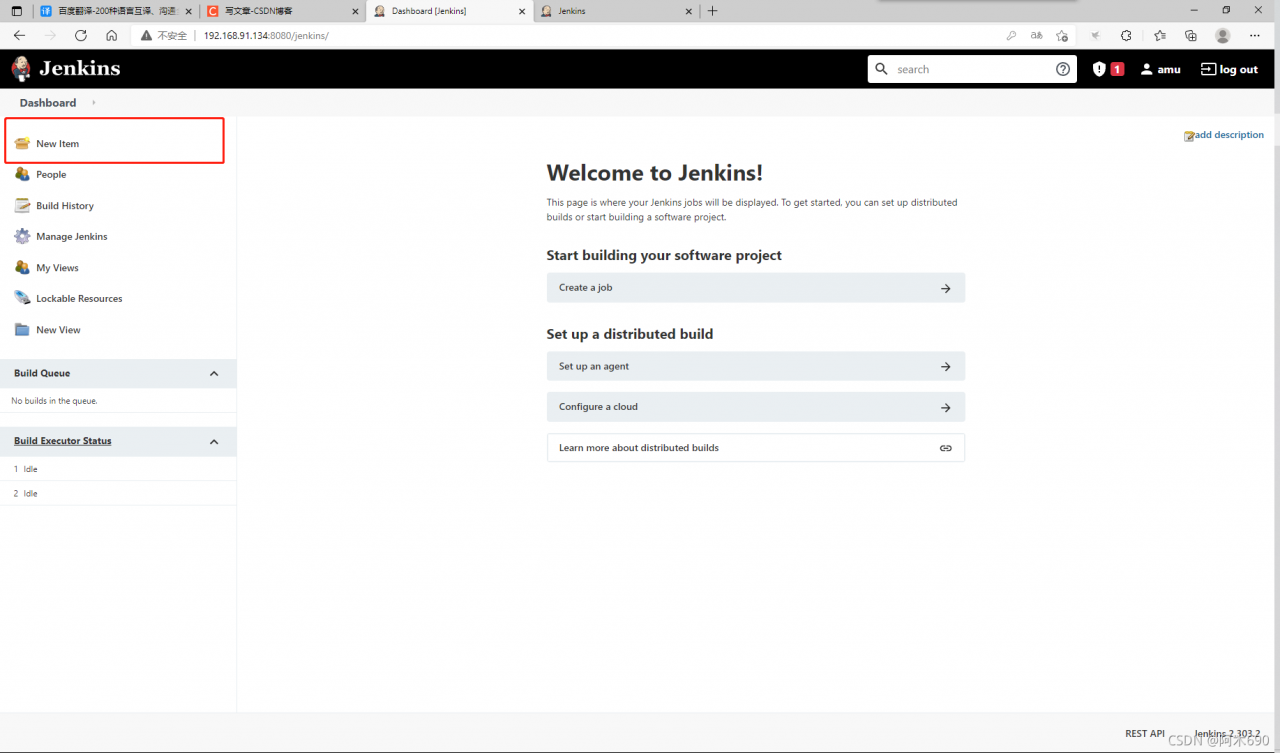
Task: Click the Build Executor Status link
Action: point(63,441)
